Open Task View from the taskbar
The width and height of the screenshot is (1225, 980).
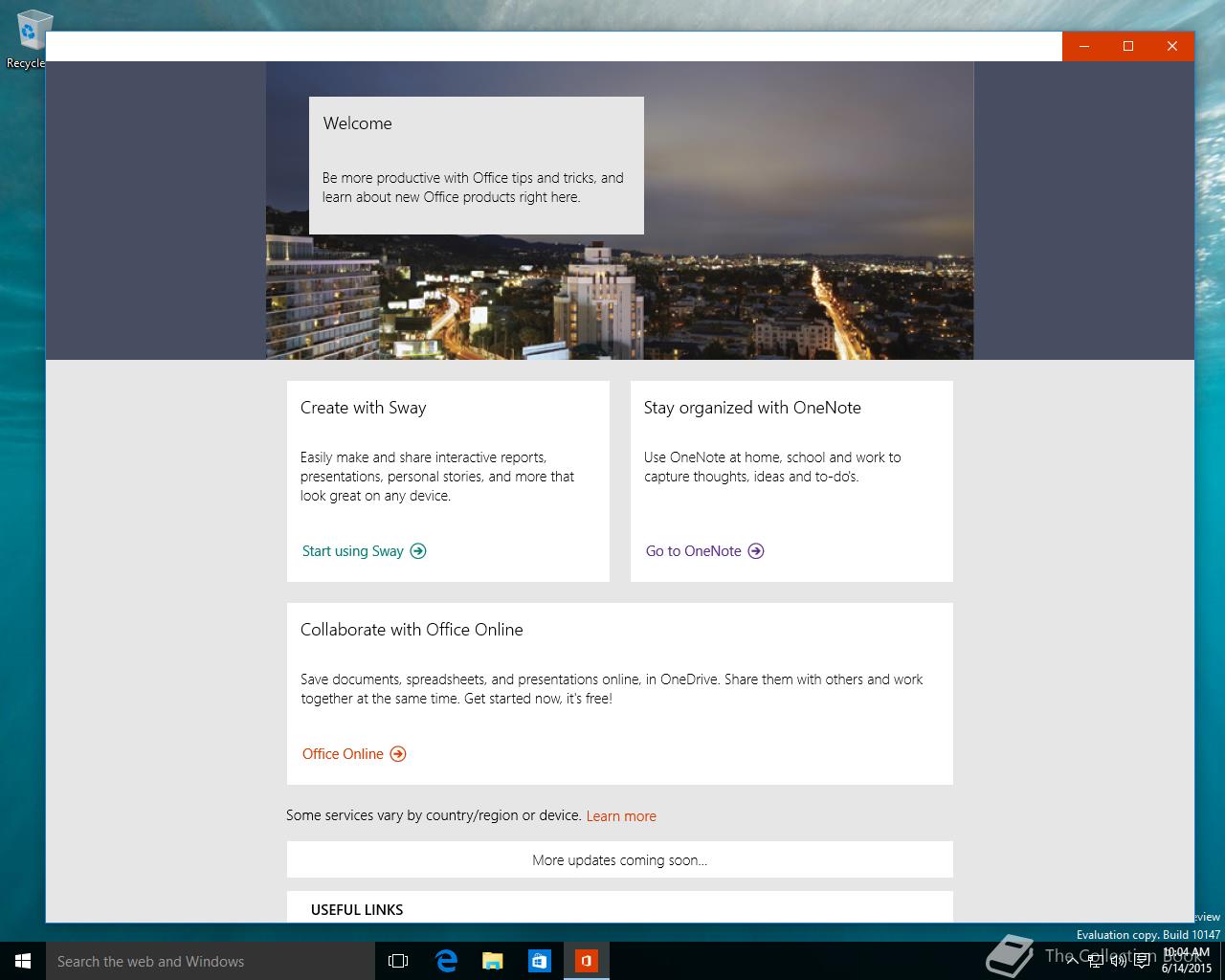398,961
